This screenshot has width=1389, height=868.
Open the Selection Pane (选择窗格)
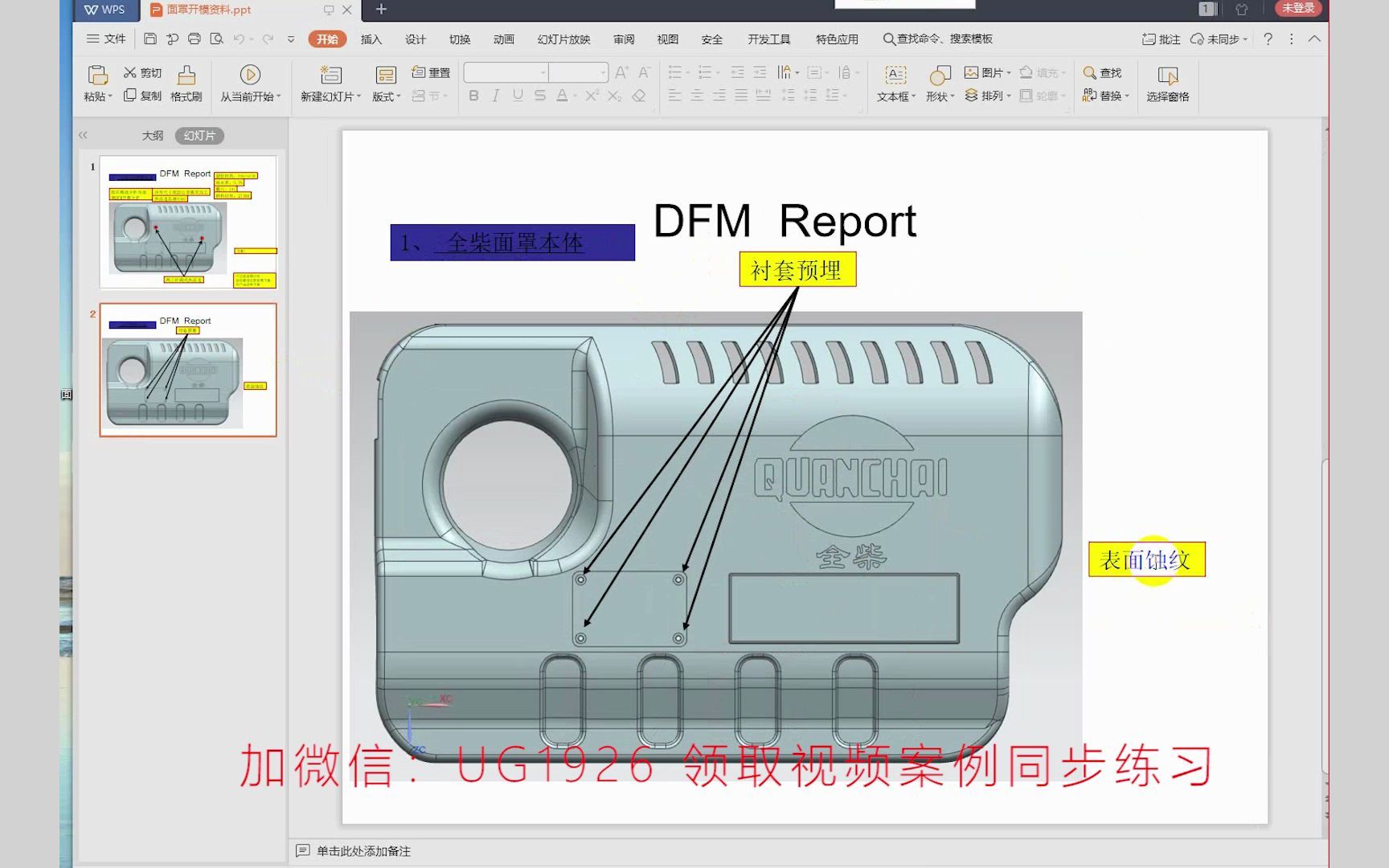tap(1167, 84)
